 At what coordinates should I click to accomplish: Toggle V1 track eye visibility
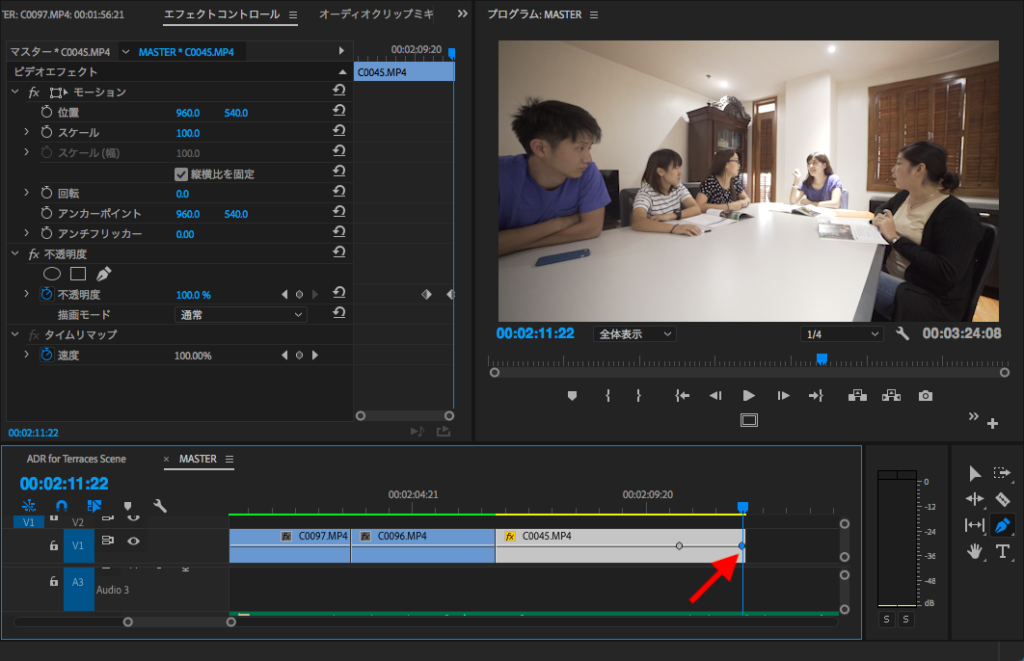point(133,541)
